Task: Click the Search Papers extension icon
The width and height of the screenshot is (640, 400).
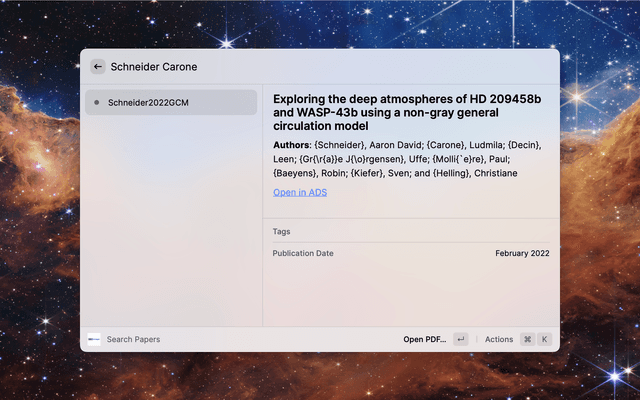Action: 94,339
